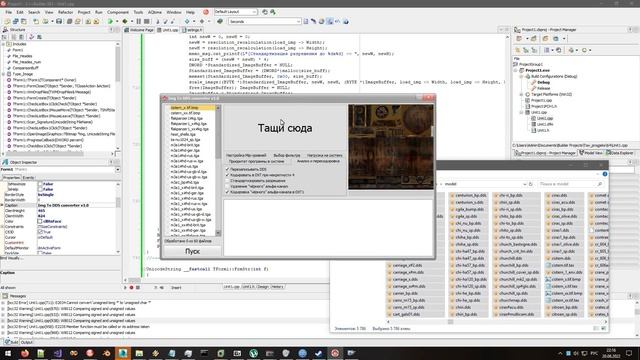Expand Target Platforms in the Project Manager
Screen dimensions: 640x360
click(x=521, y=94)
